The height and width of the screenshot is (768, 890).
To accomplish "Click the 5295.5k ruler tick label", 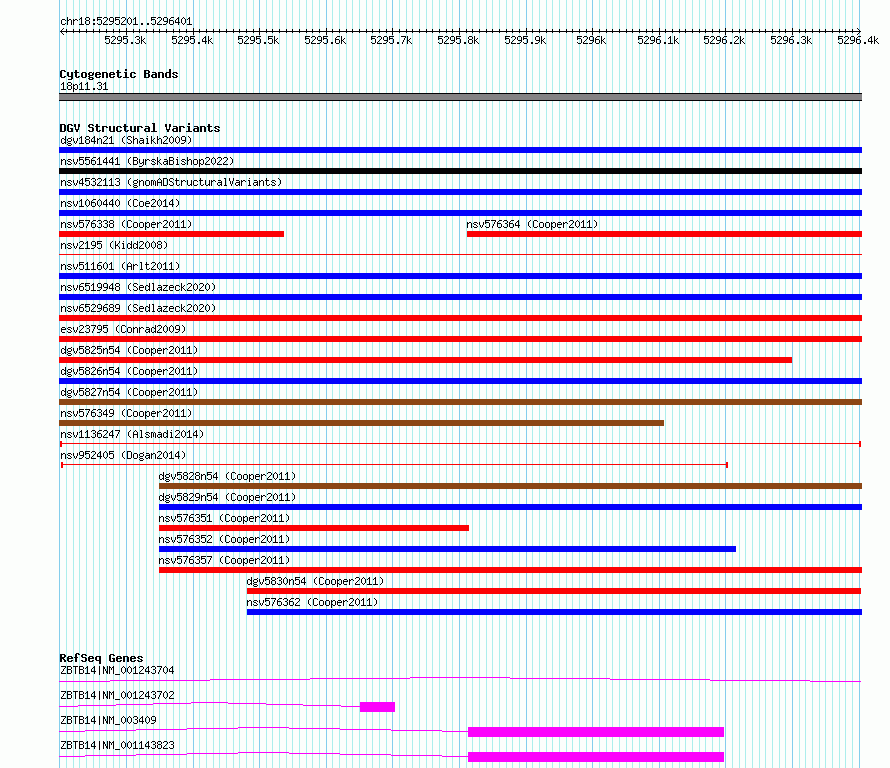I will point(258,40).
